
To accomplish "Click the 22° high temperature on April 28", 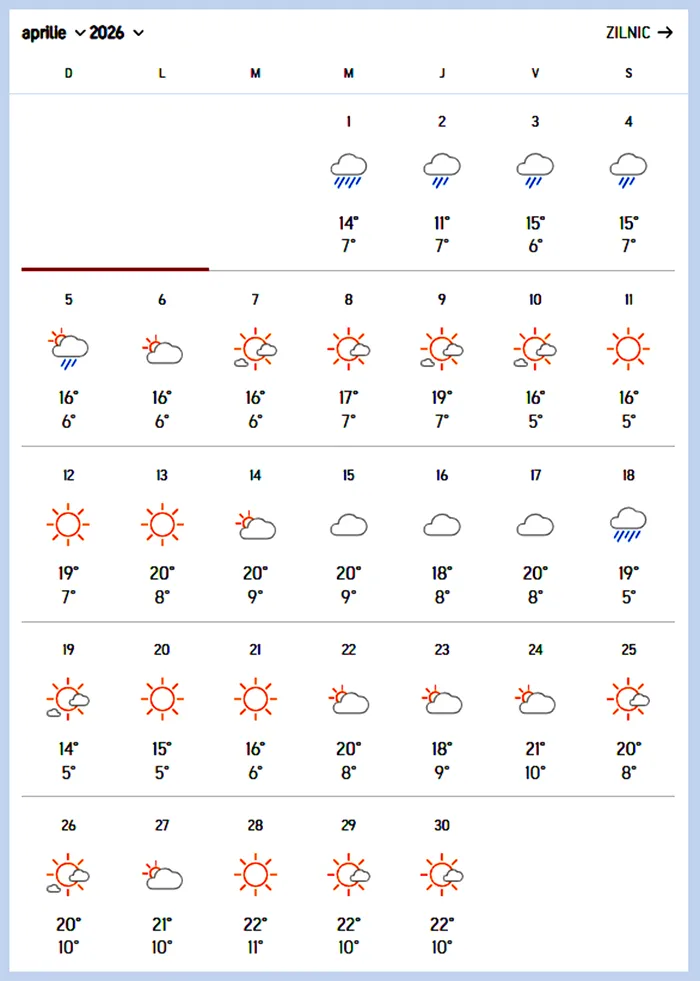I will [x=255, y=923].
